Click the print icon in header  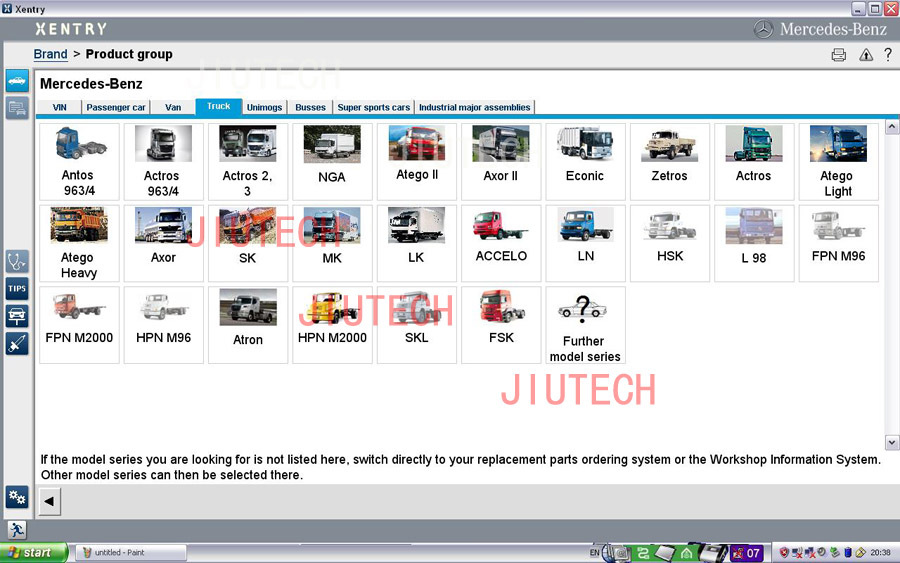(x=839, y=55)
